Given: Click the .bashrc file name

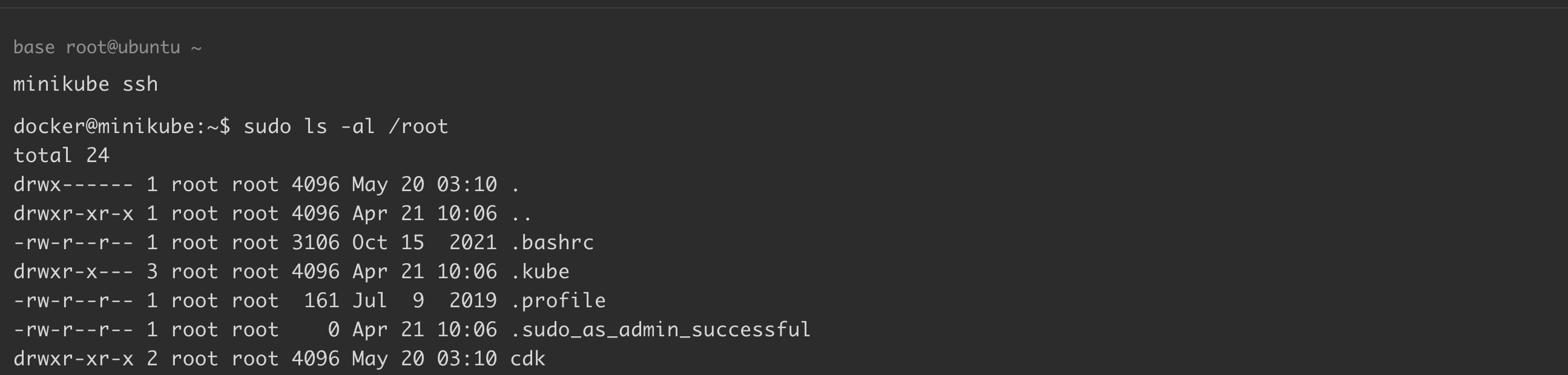Looking at the screenshot, I should point(552,243).
